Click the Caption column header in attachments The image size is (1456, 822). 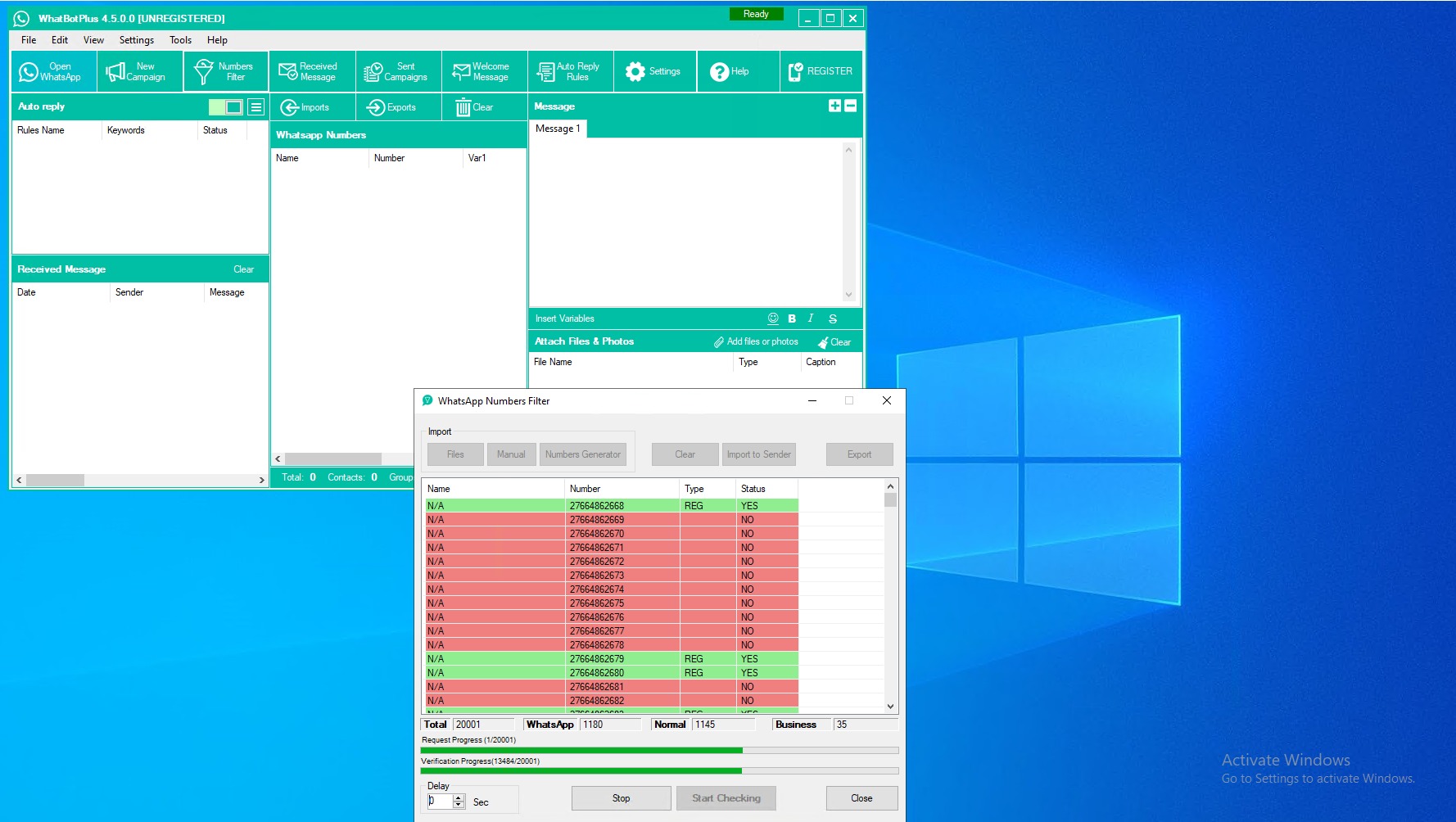point(830,362)
